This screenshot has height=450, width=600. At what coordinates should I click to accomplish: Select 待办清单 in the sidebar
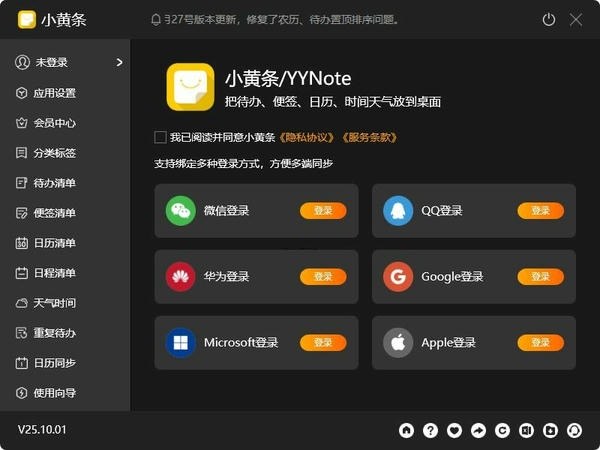tap(46, 183)
